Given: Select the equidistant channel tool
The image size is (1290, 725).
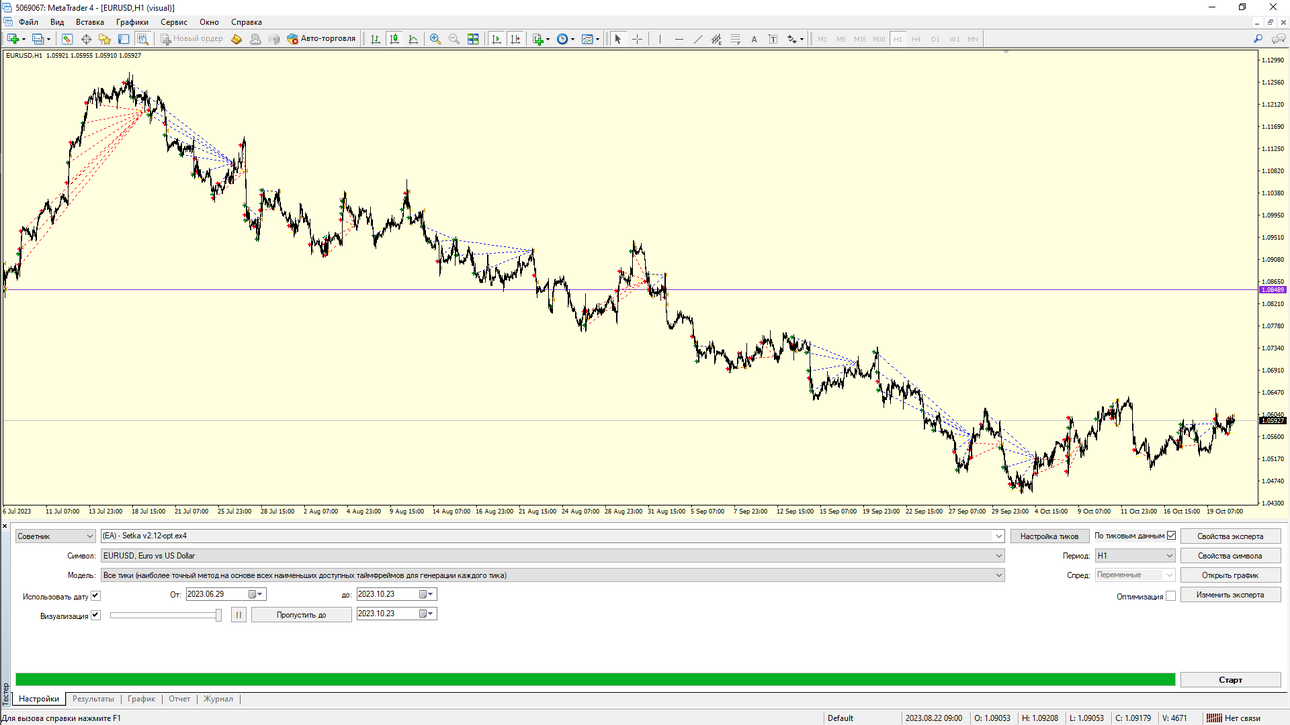Looking at the screenshot, I should 717,39.
